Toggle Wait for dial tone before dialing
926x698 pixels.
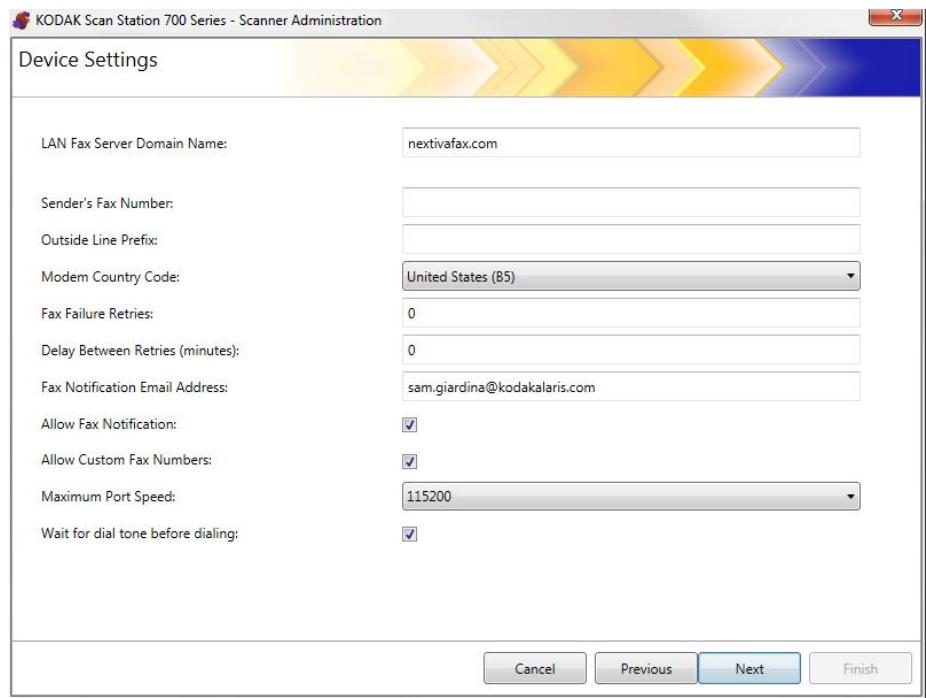point(410,534)
